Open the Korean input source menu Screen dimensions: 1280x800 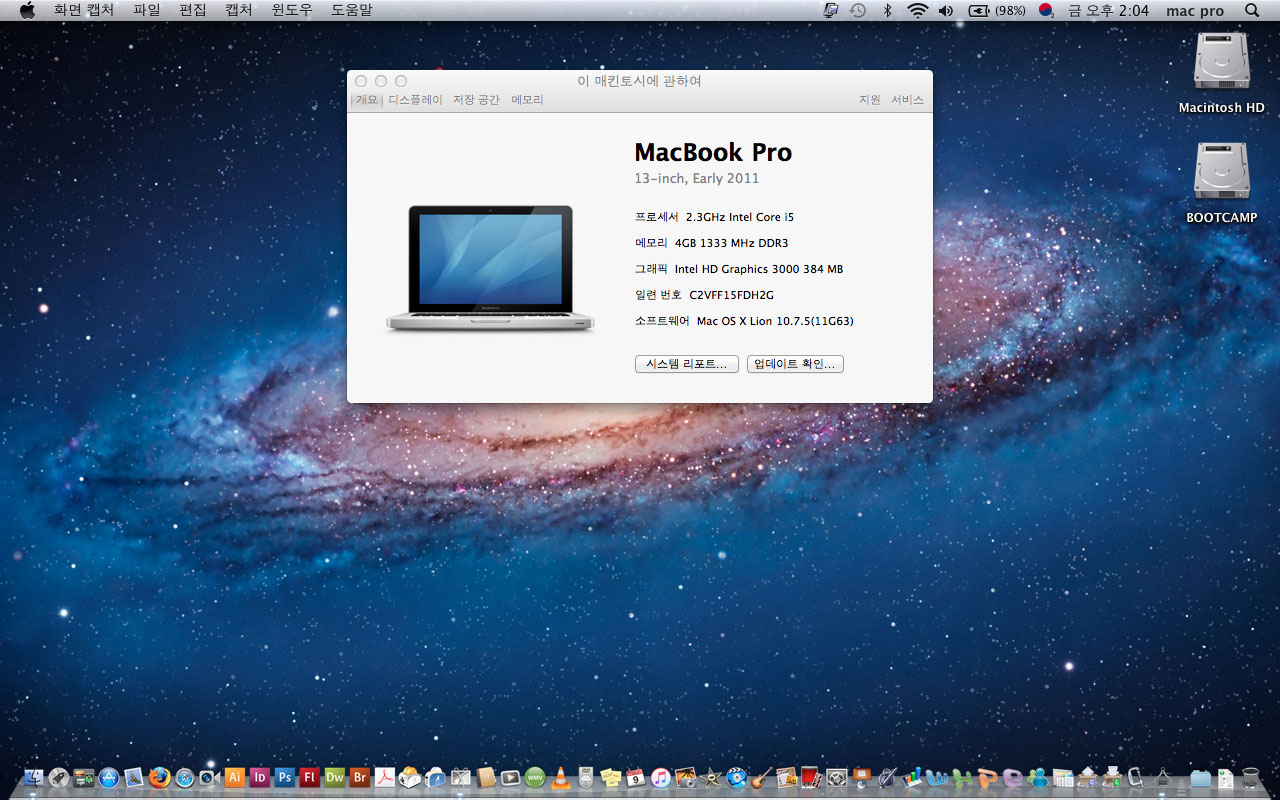tap(1046, 10)
